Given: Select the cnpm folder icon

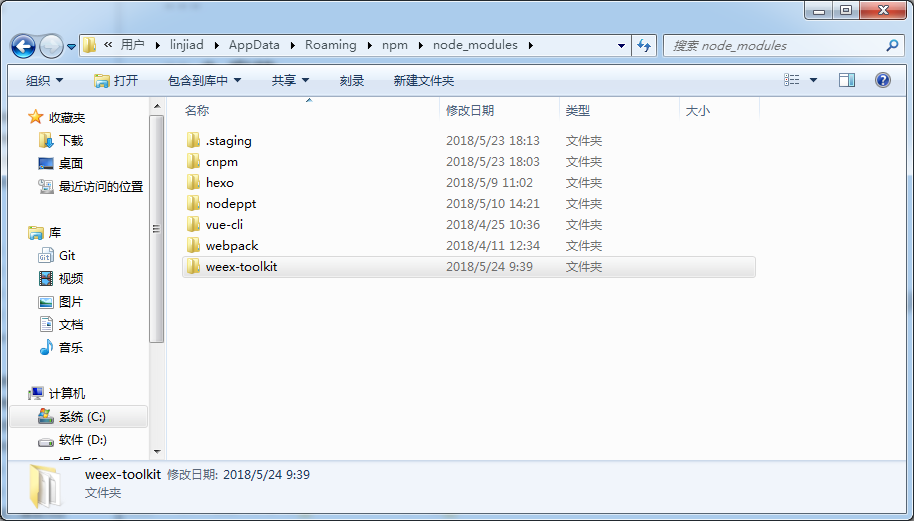Looking at the screenshot, I should 194,161.
